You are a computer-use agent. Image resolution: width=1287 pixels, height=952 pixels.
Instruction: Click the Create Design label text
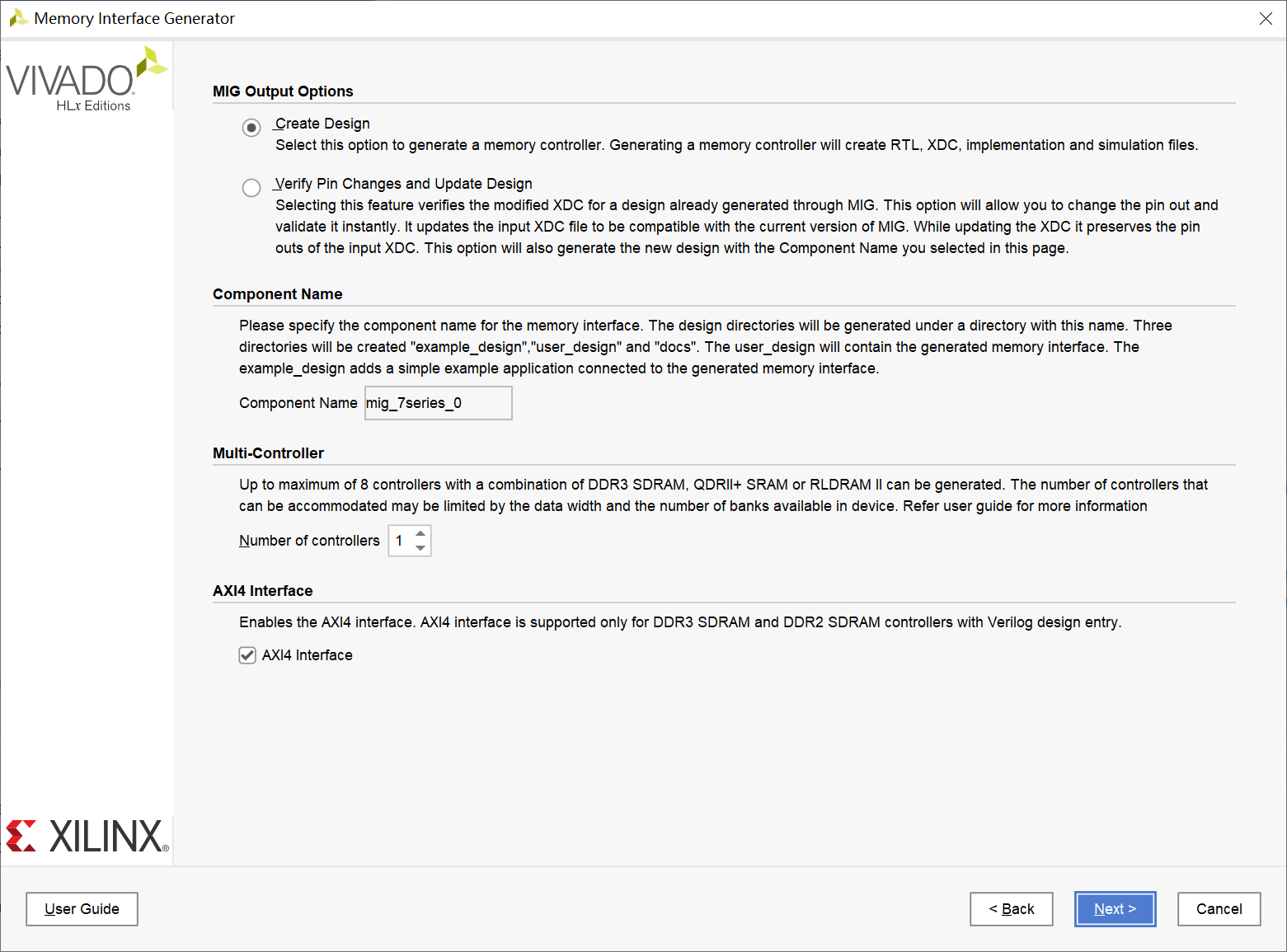coord(322,124)
